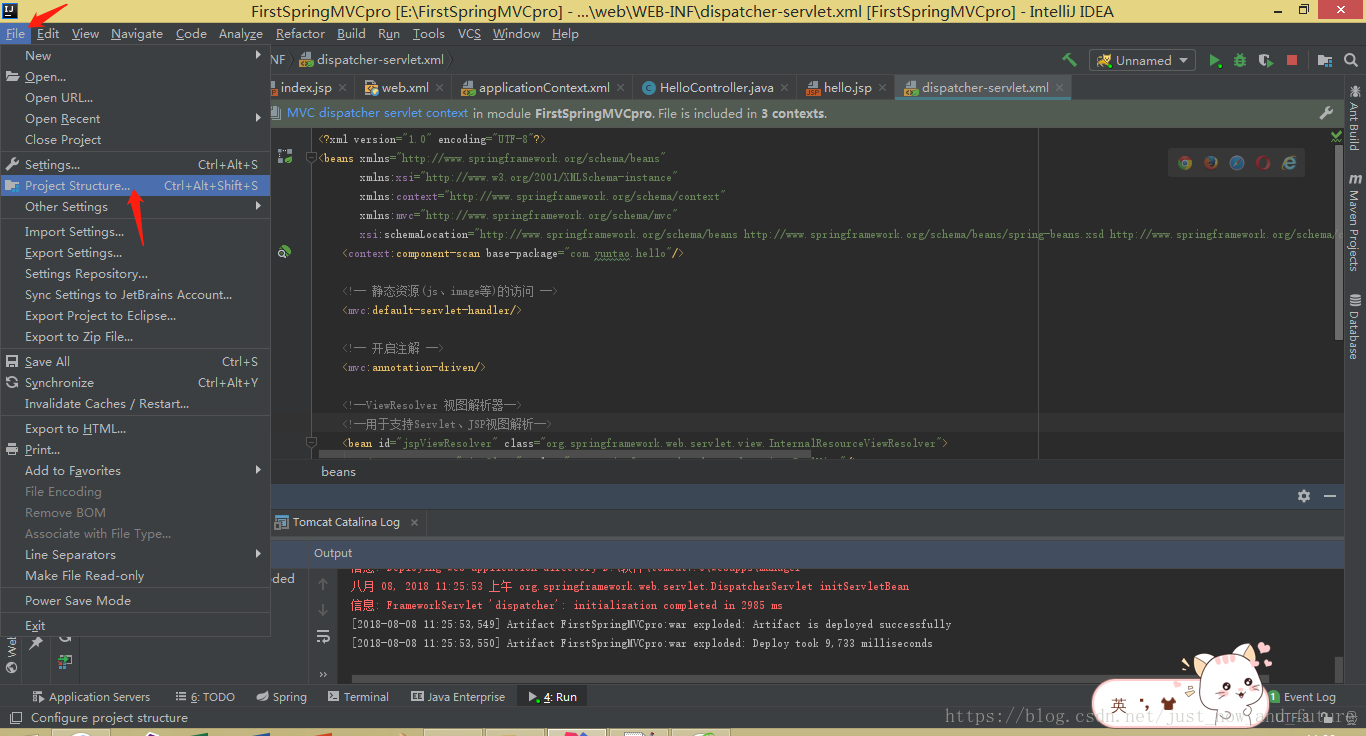This screenshot has width=1366, height=736.
Task: Toggle Make File Read-only
Action: [135, 576]
